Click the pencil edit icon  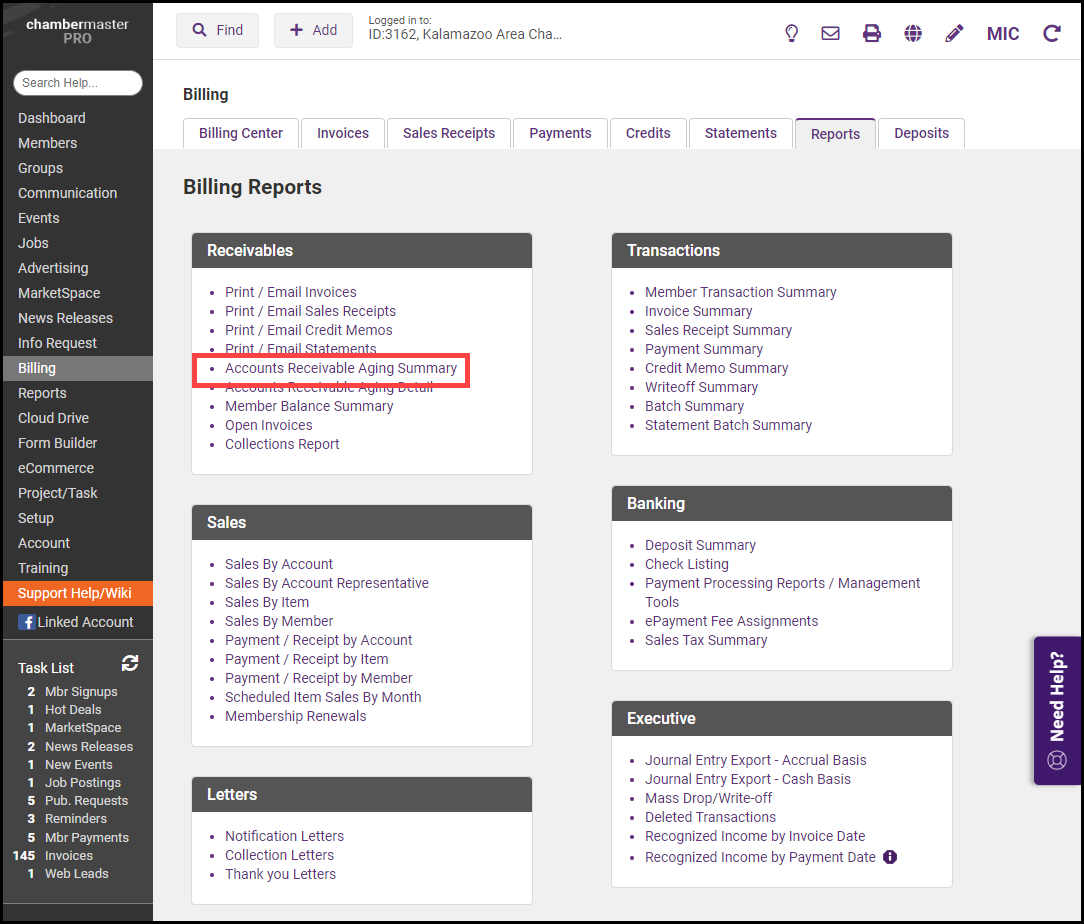click(x=954, y=33)
